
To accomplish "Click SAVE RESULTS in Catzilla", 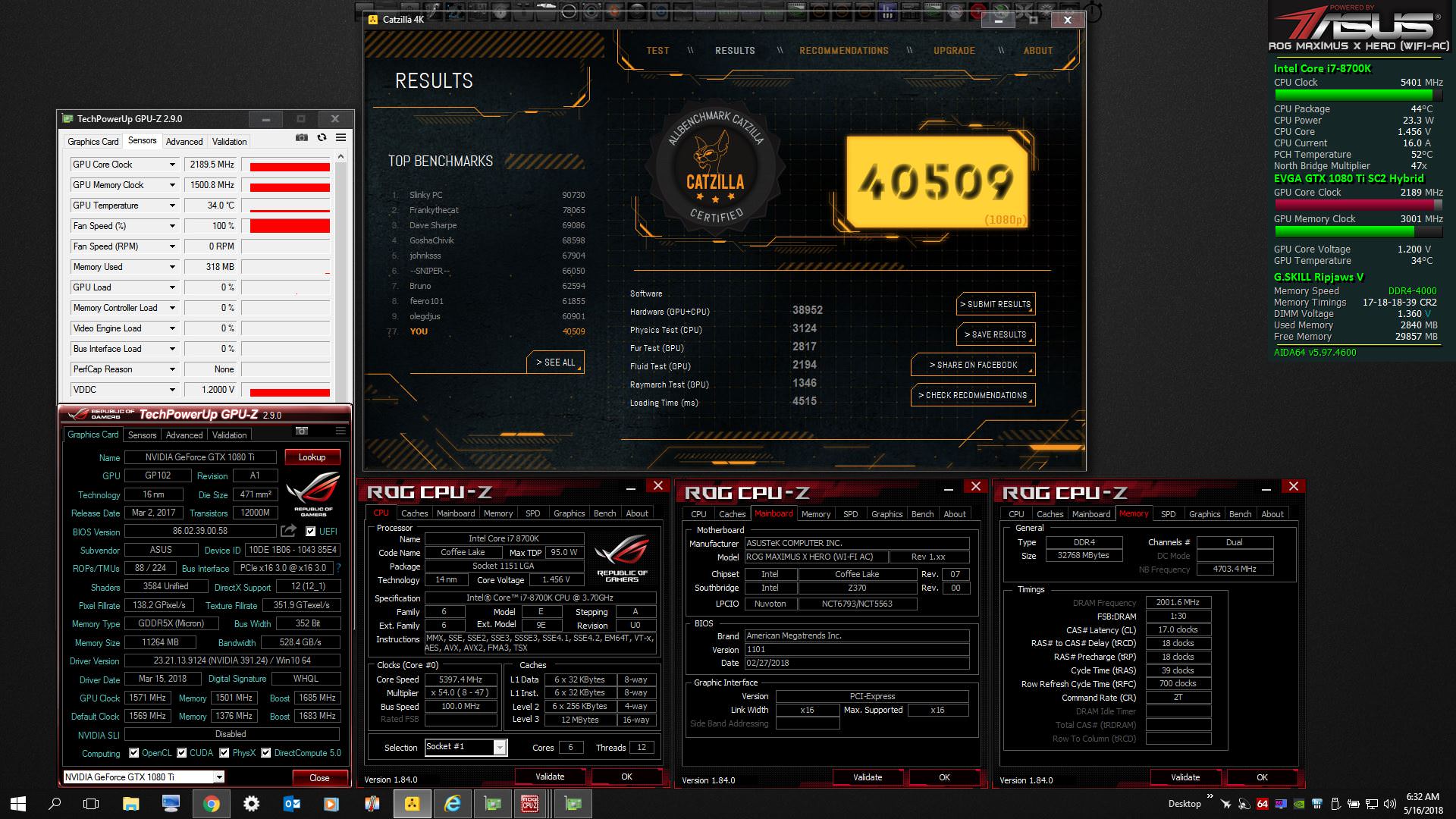I will (x=995, y=334).
